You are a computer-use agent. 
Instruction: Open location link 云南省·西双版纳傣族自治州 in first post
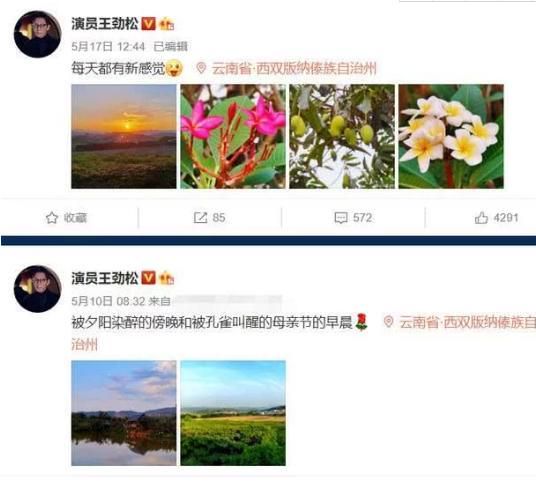click(294, 68)
